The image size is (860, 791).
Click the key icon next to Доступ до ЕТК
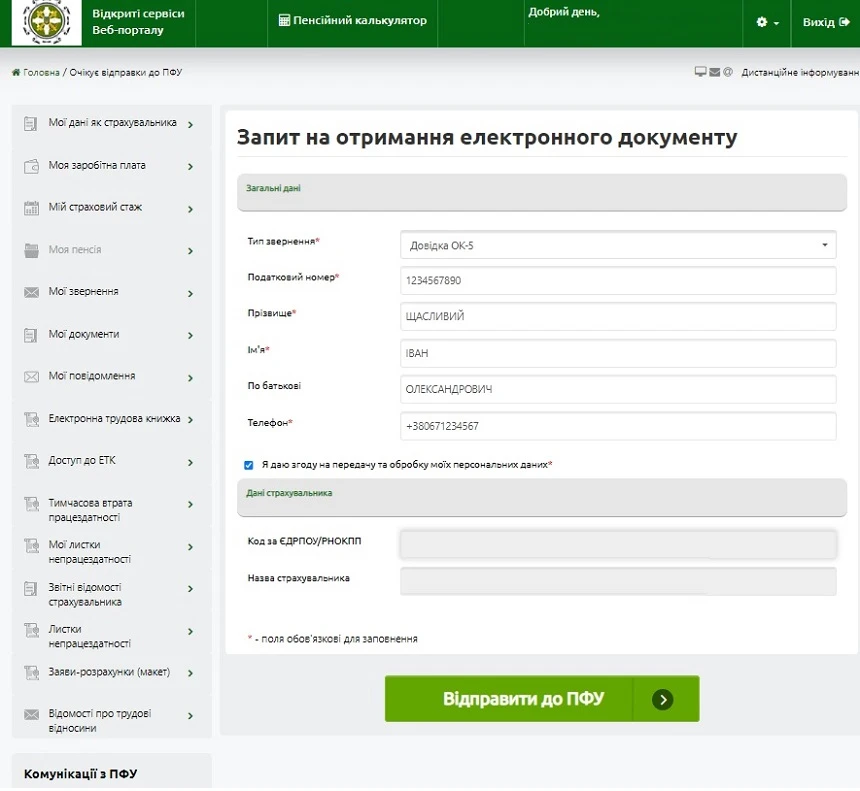point(30,461)
